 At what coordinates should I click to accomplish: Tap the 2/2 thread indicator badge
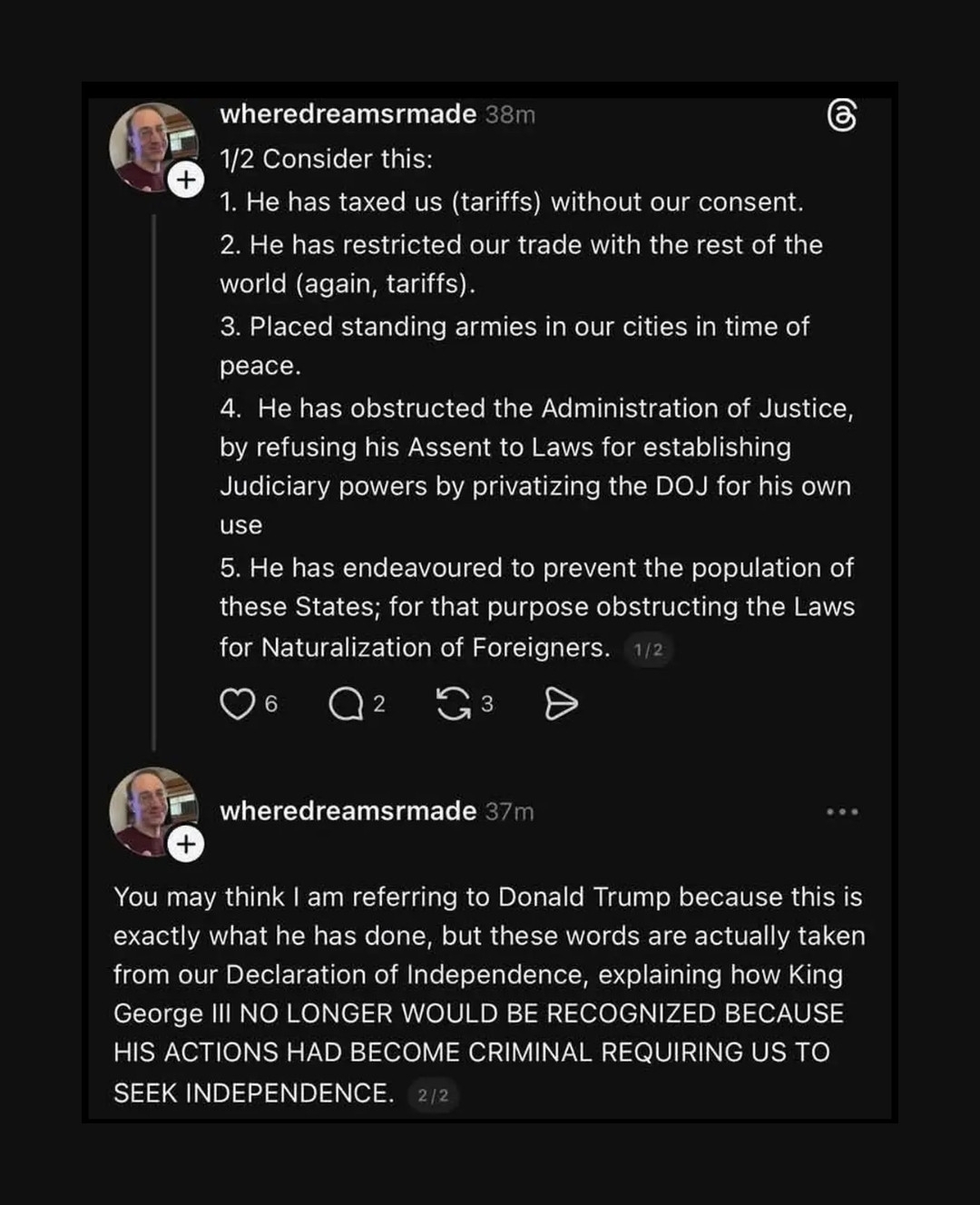[x=433, y=1095]
